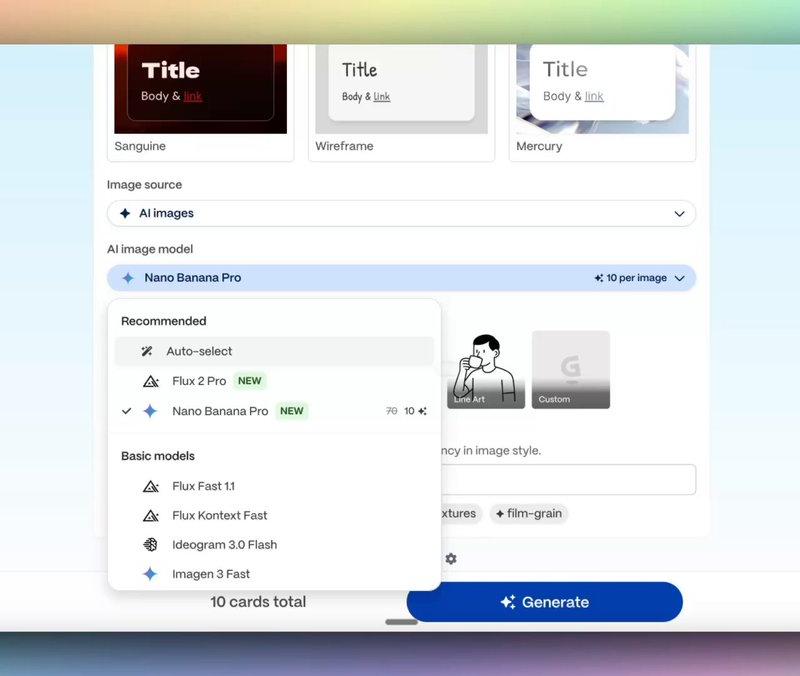Click the Image source label
This screenshot has width=800, height=676.
pyautogui.click(x=144, y=185)
